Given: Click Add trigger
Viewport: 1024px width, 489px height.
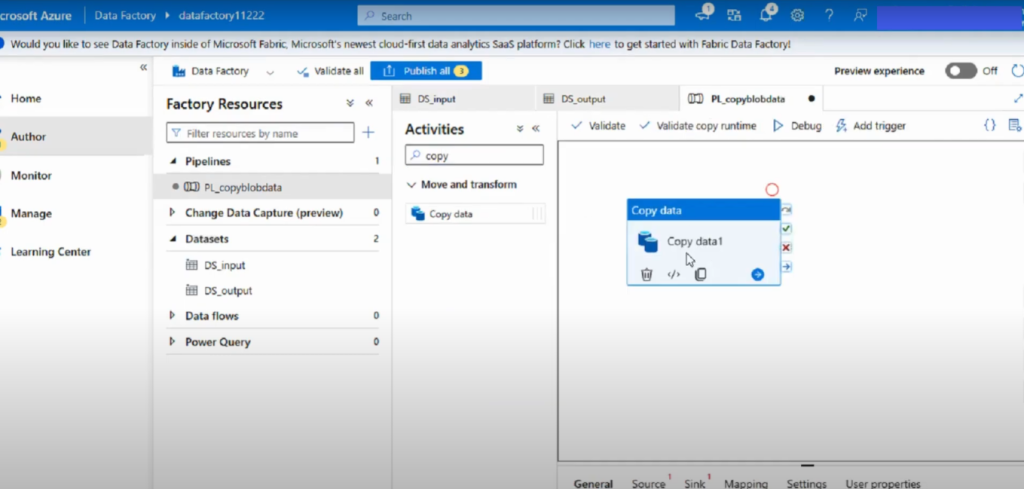Looking at the screenshot, I should point(871,125).
